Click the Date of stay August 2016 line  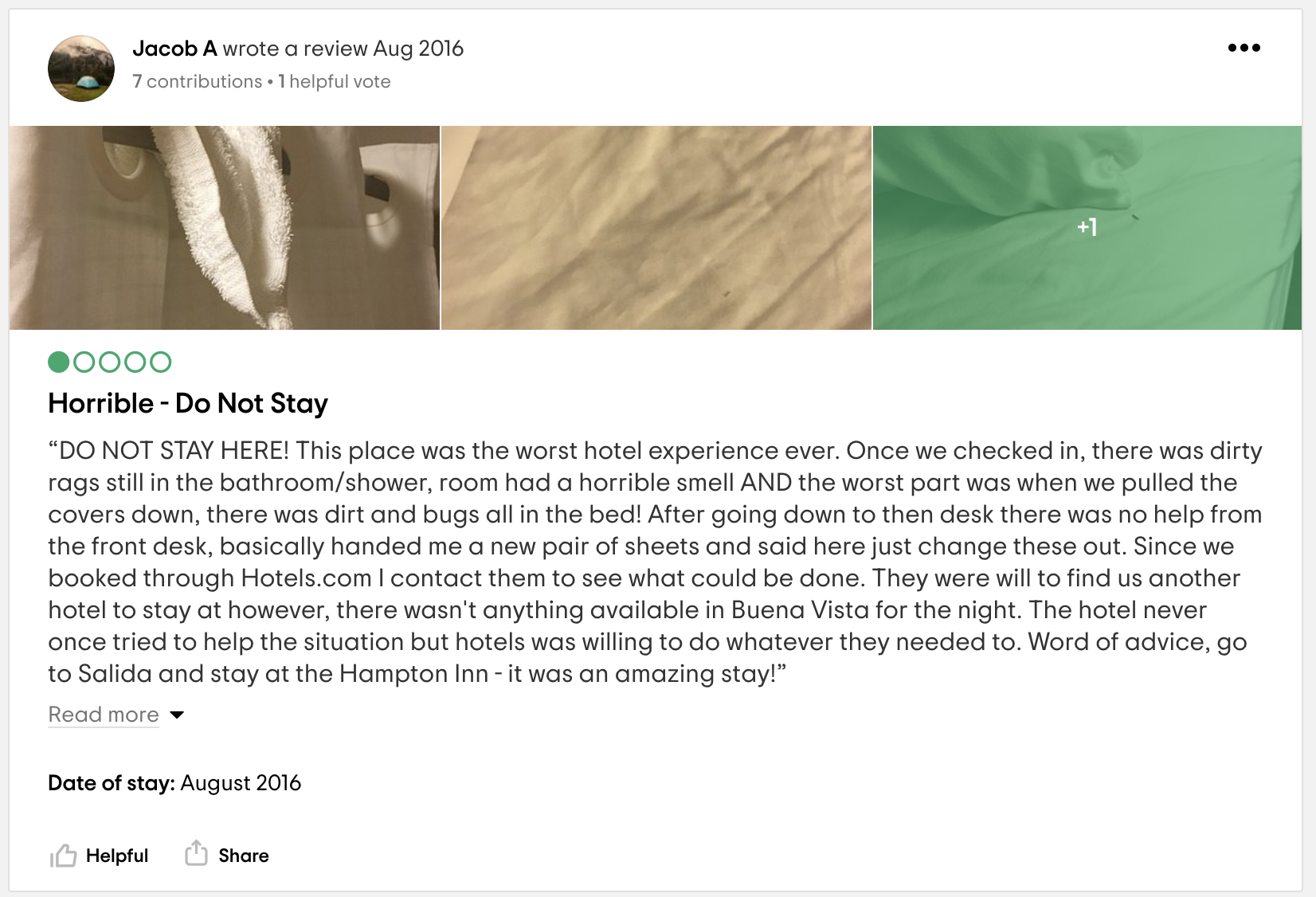tap(174, 783)
